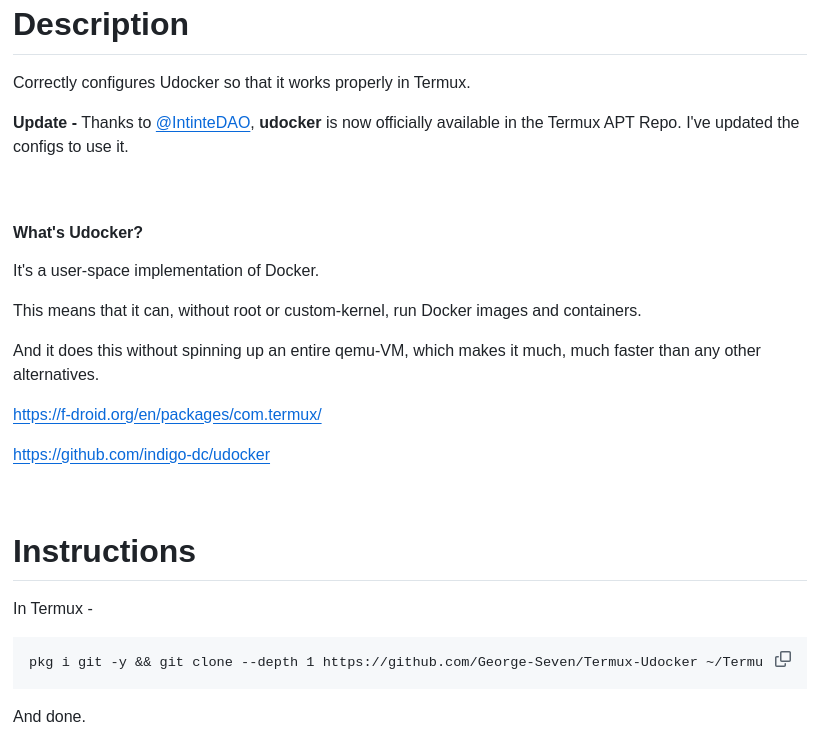Click the horizontal rule under Instructions
This screenshot has height=735, width=814.
(x=407, y=579)
